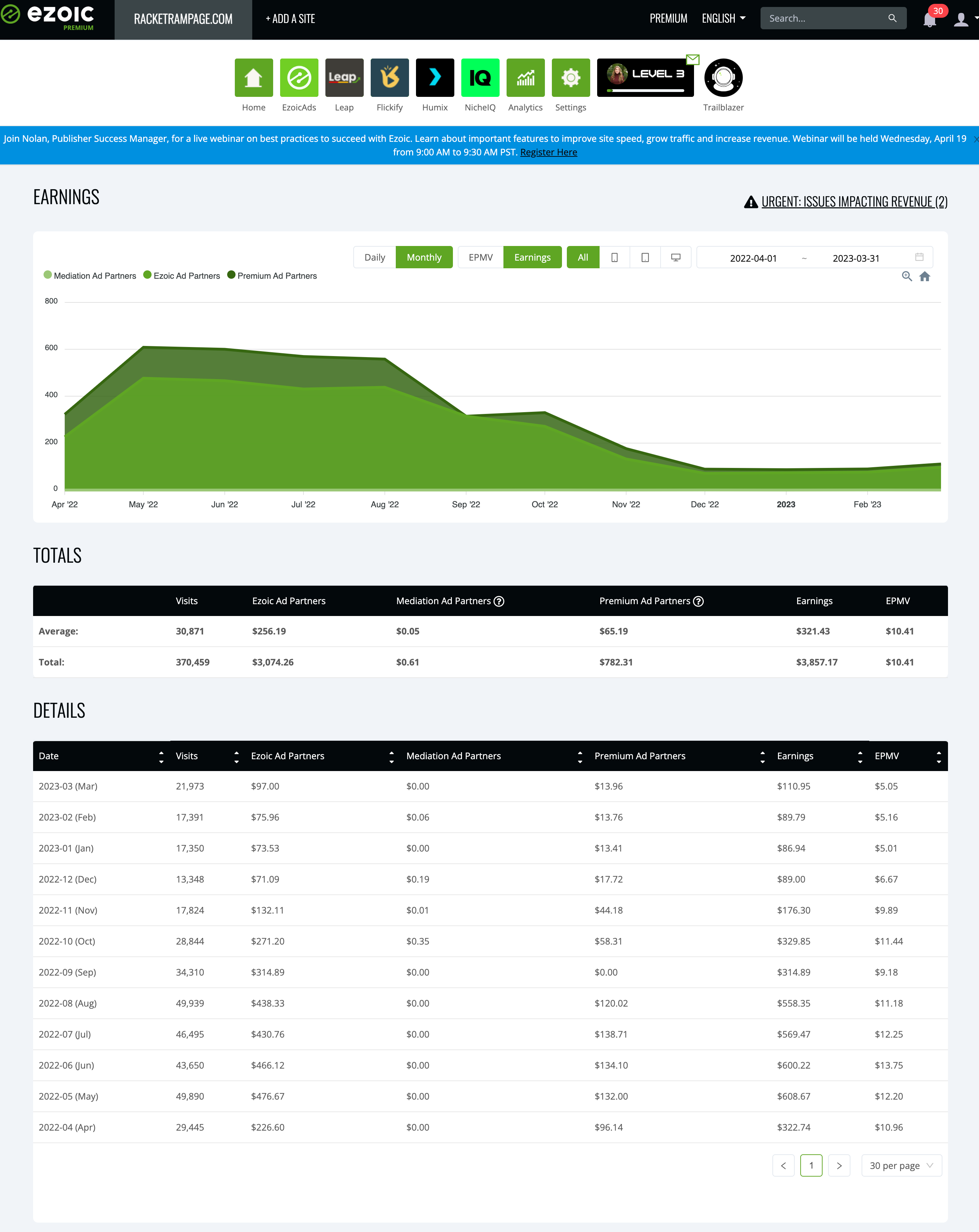This screenshot has width=979, height=1232.
Task: Open the Trailblazer astronaut icon
Action: (x=724, y=78)
